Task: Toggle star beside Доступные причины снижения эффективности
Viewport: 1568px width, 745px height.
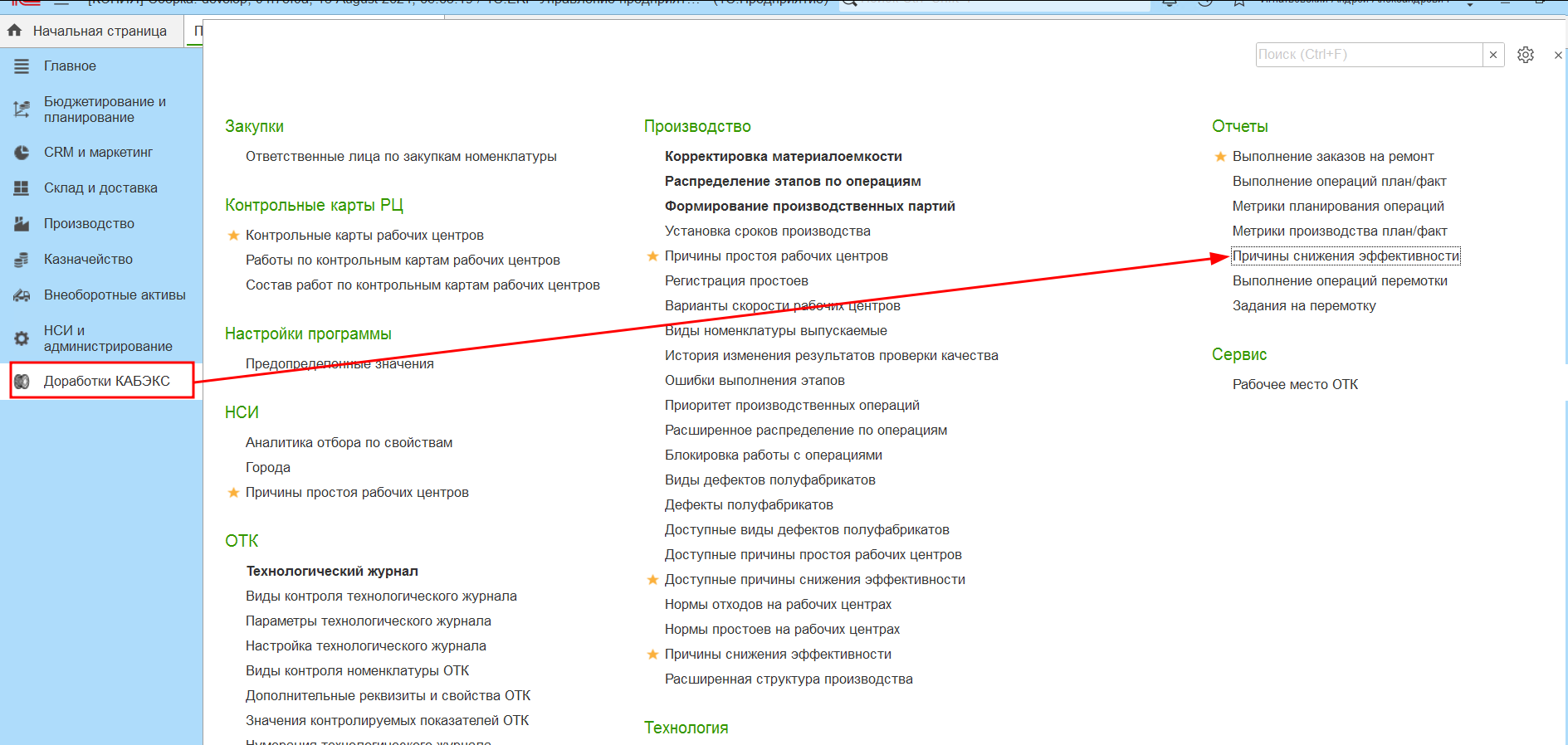Action: click(652, 579)
